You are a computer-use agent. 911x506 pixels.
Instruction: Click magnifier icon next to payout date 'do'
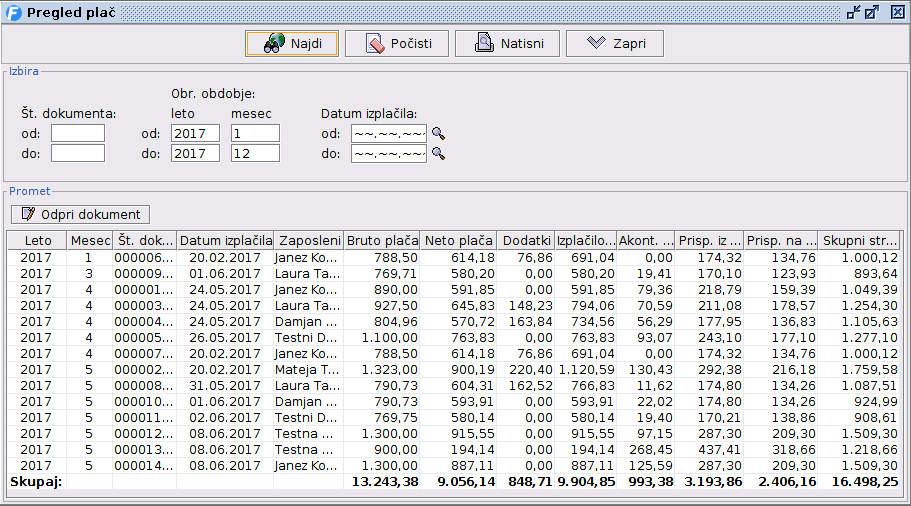tap(438, 154)
